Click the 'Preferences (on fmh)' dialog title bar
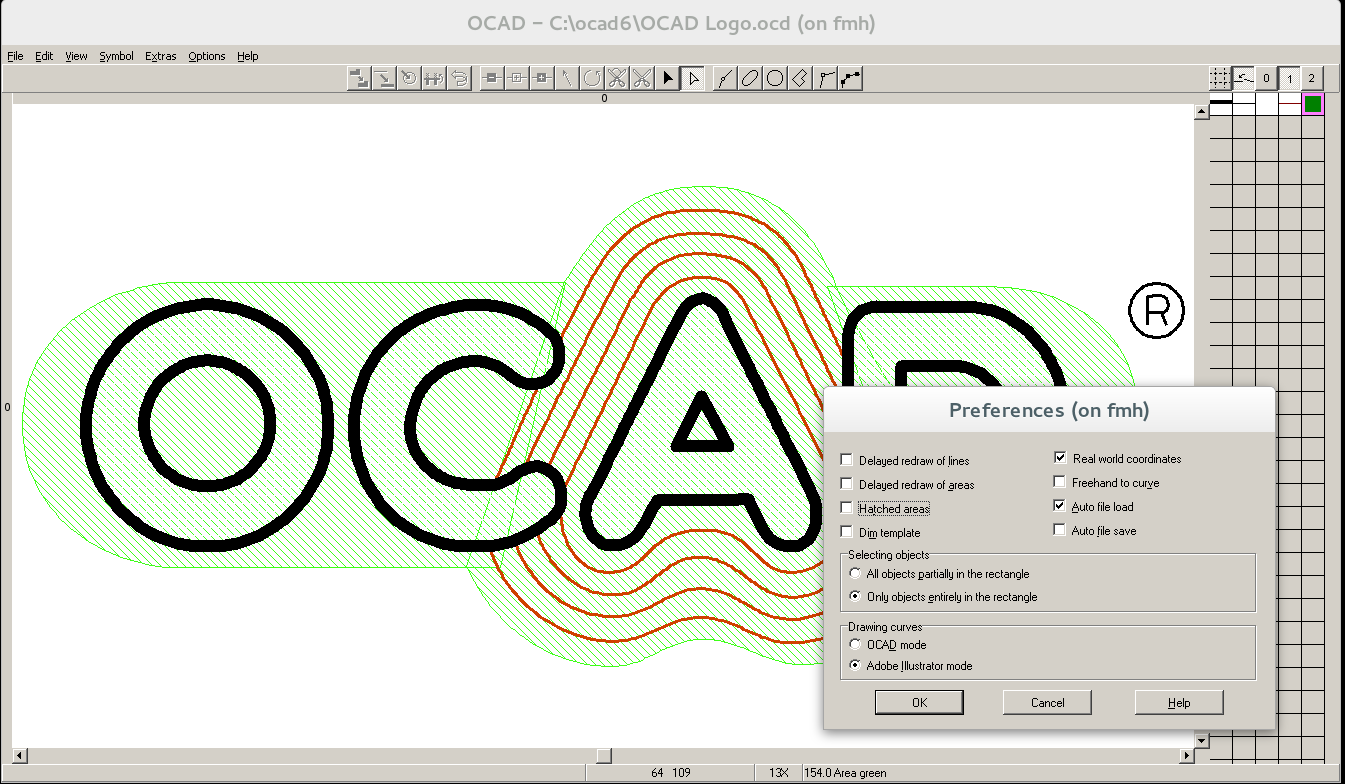 tap(1049, 410)
